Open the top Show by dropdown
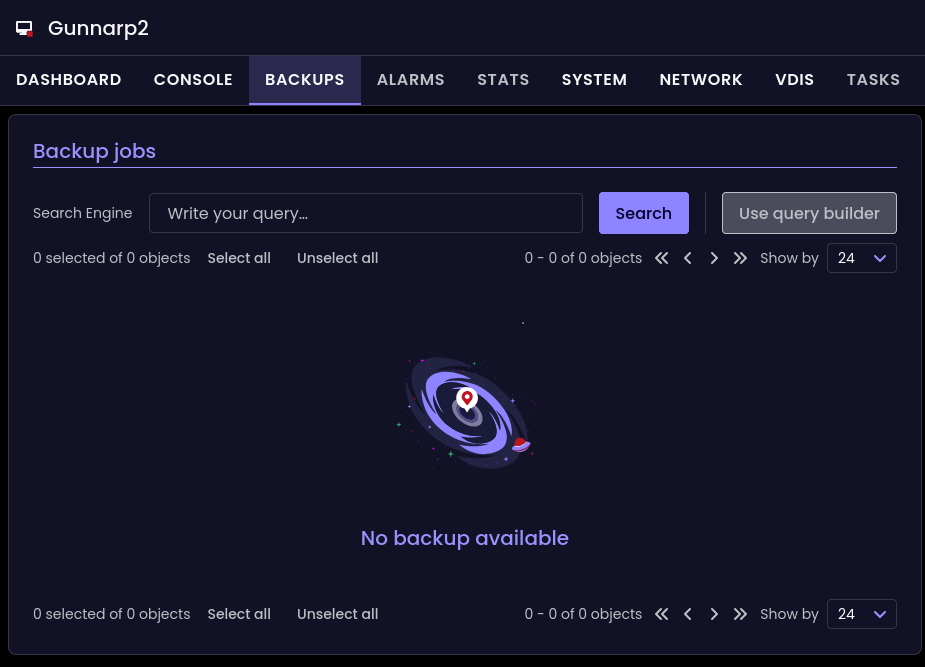This screenshot has width=925, height=667. (861, 258)
